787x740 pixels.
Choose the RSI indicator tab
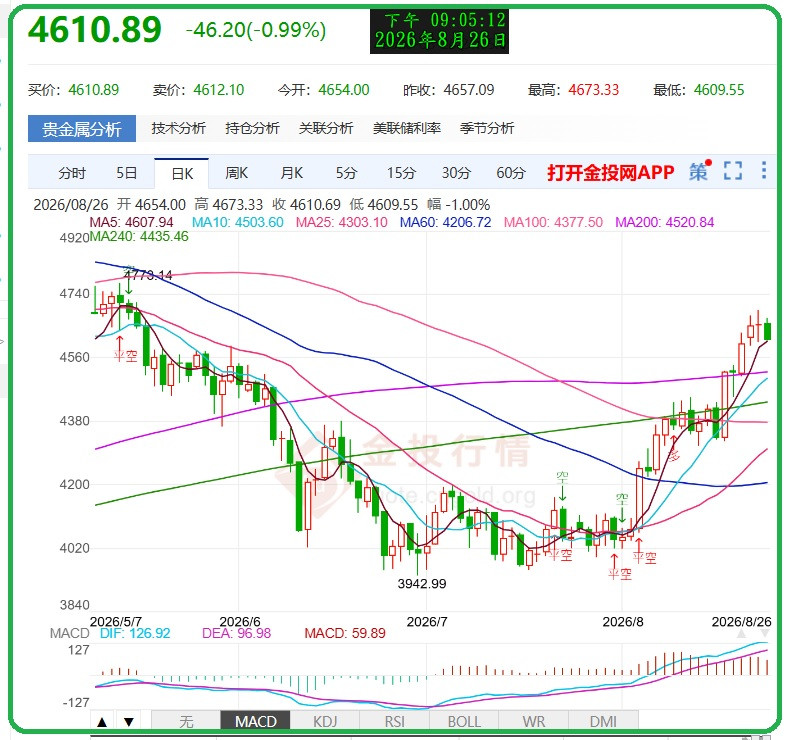tap(395, 722)
